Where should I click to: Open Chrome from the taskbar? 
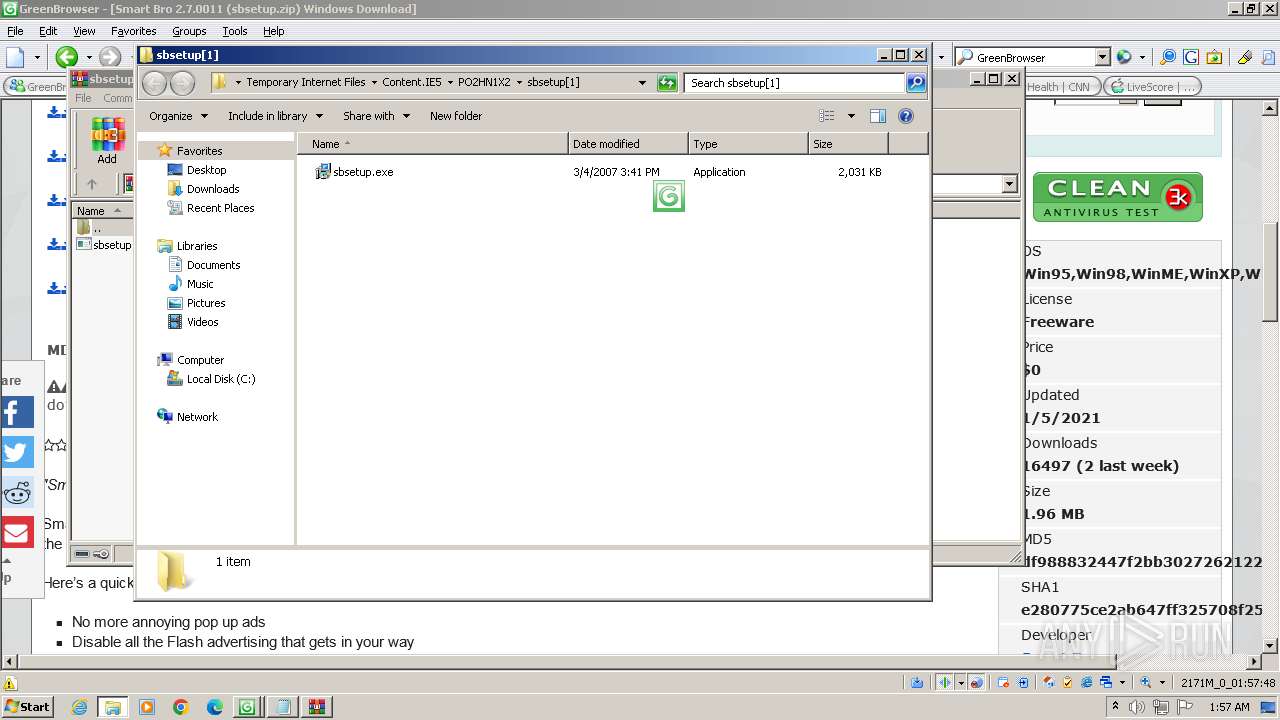181,707
